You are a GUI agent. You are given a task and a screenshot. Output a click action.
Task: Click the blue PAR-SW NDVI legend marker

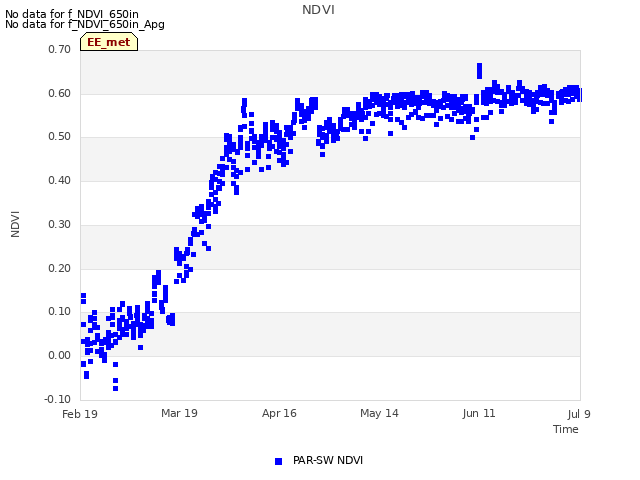tap(278, 461)
